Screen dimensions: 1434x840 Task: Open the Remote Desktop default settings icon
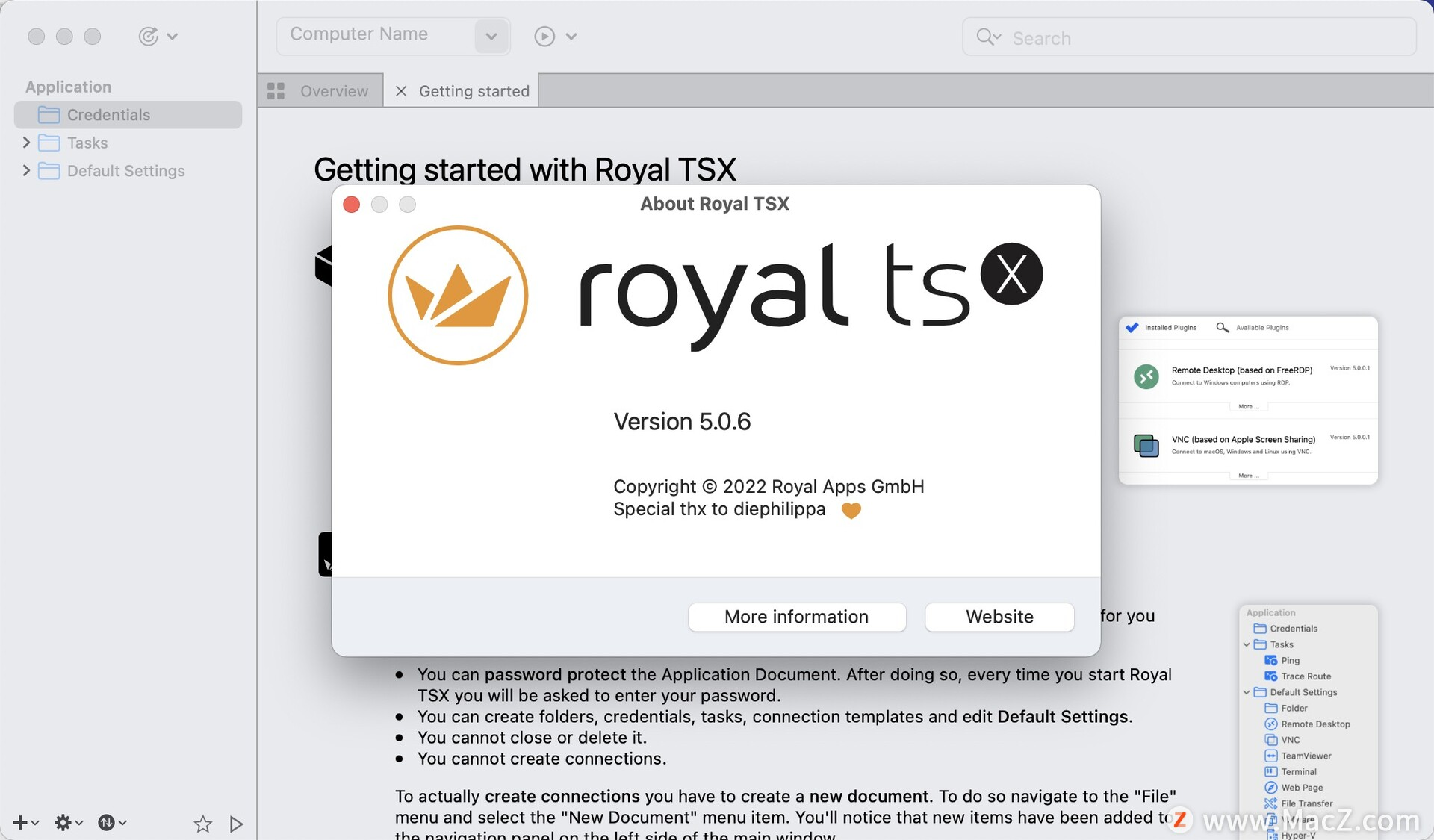[1272, 724]
